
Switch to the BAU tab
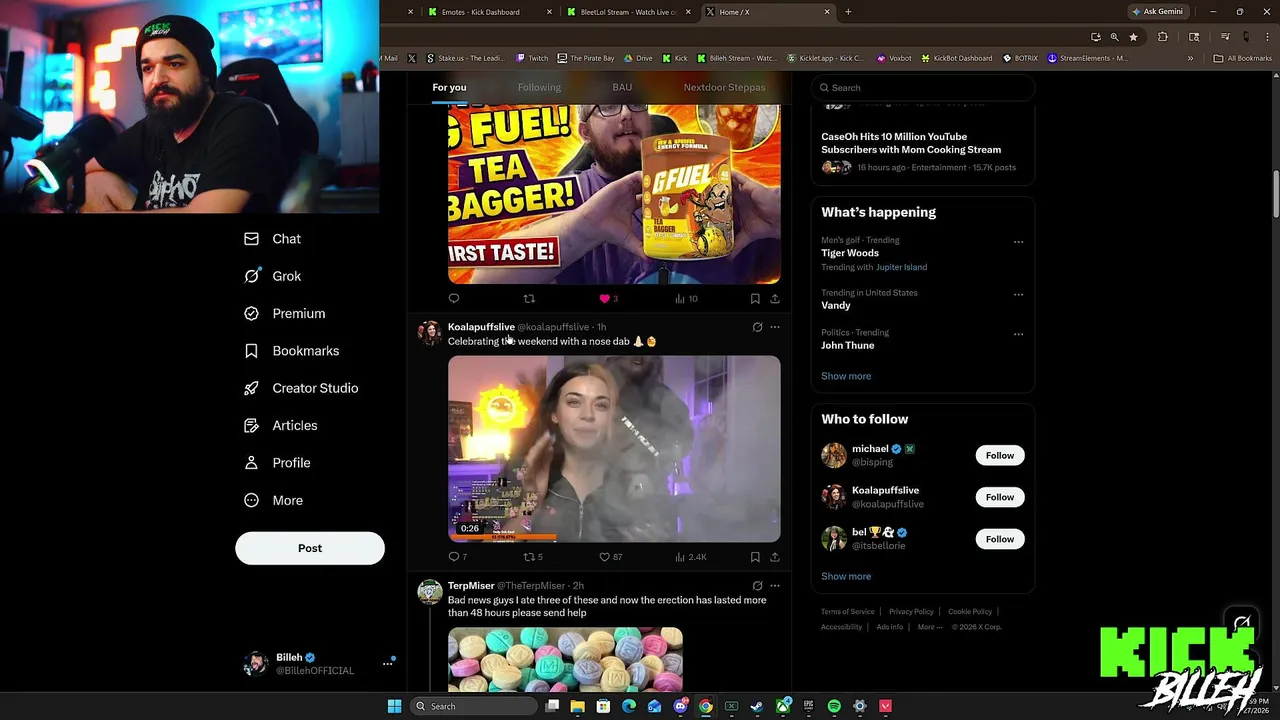coord(622,88)
